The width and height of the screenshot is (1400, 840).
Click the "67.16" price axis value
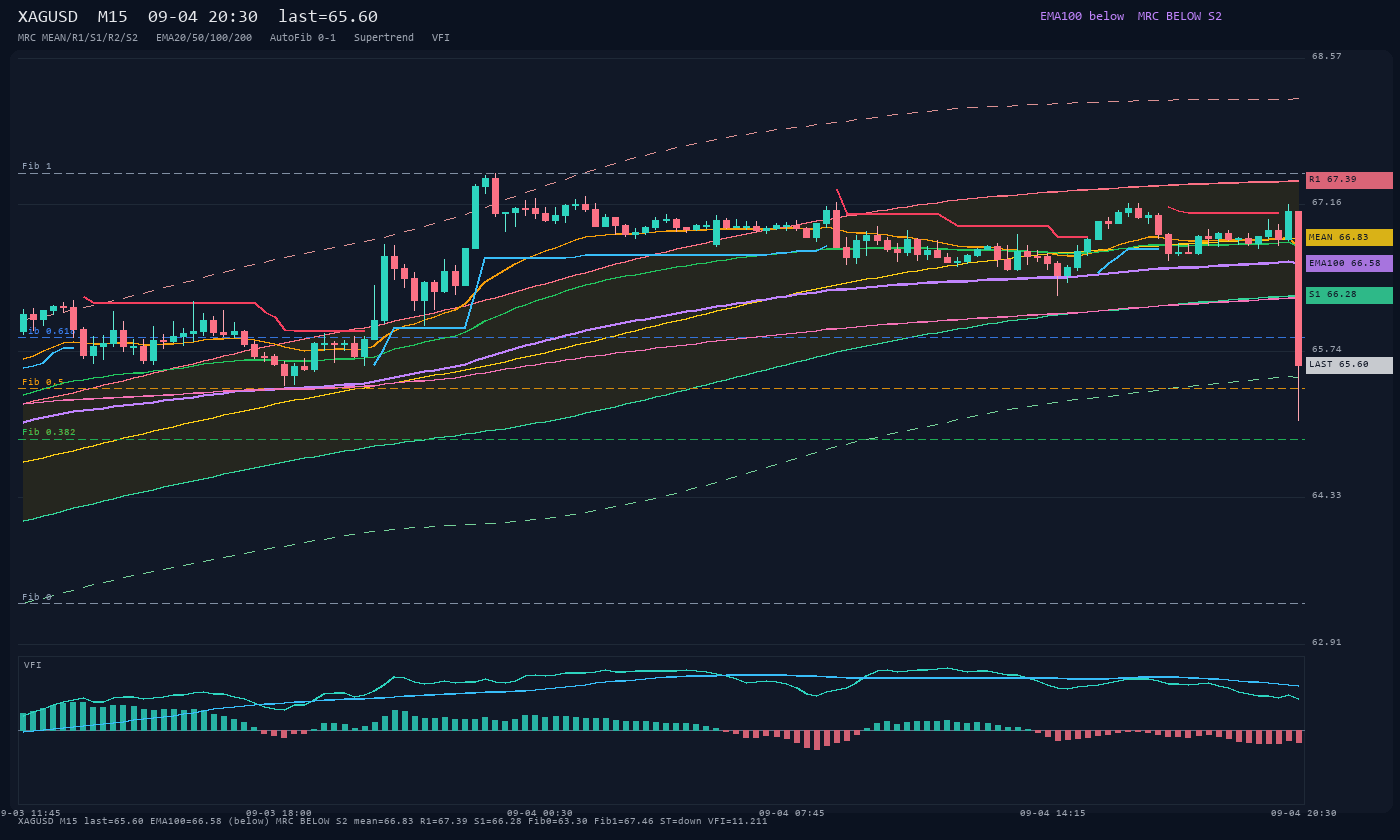pos(1327,203)
